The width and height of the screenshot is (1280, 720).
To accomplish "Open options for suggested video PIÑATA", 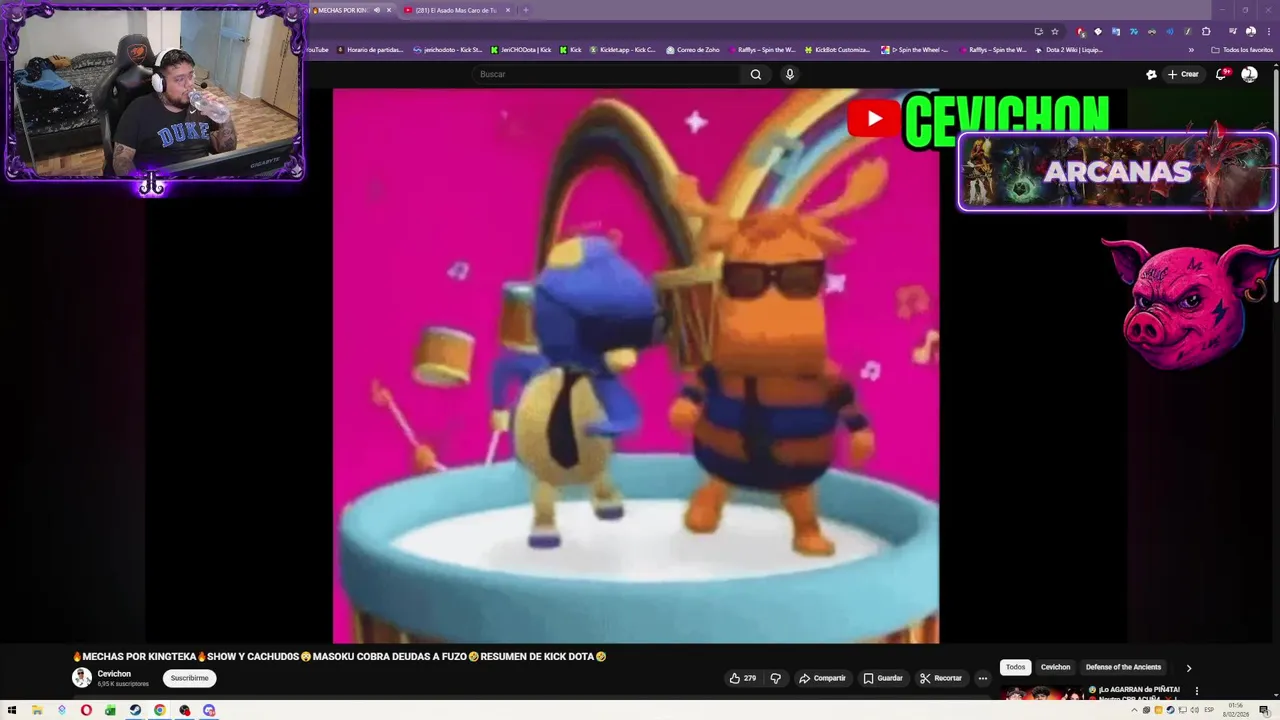I will point(1196,691).
